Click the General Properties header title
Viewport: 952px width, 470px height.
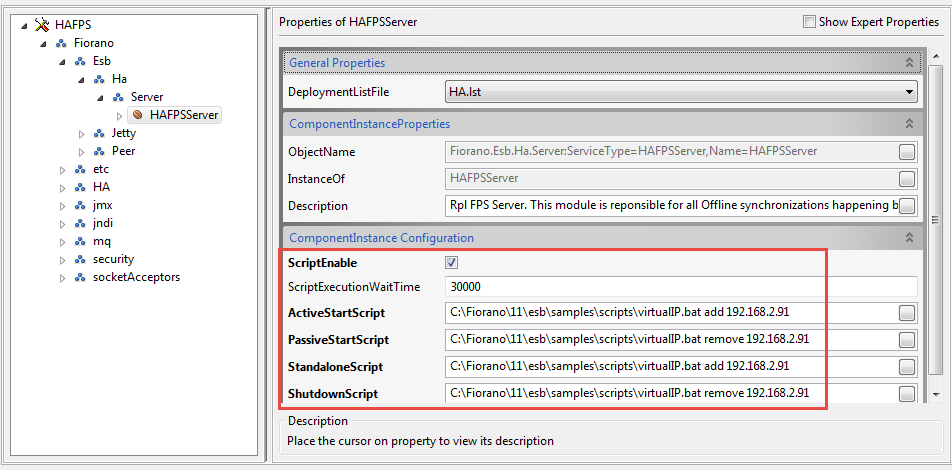pyautogui.click(x=337, y=63)
